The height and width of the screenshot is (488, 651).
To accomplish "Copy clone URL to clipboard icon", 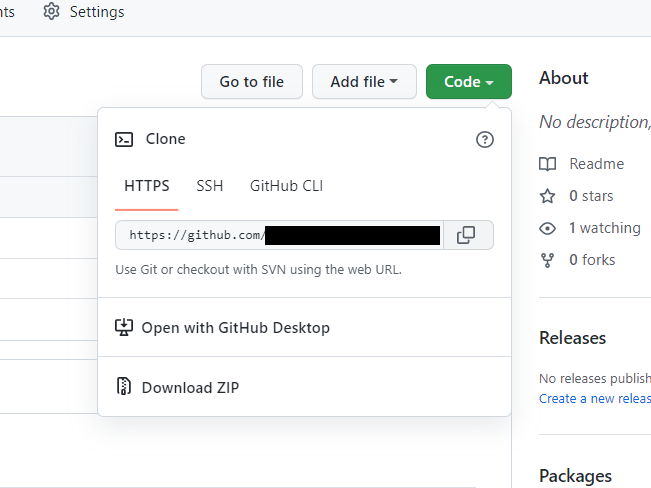I will tap(466, 235).
